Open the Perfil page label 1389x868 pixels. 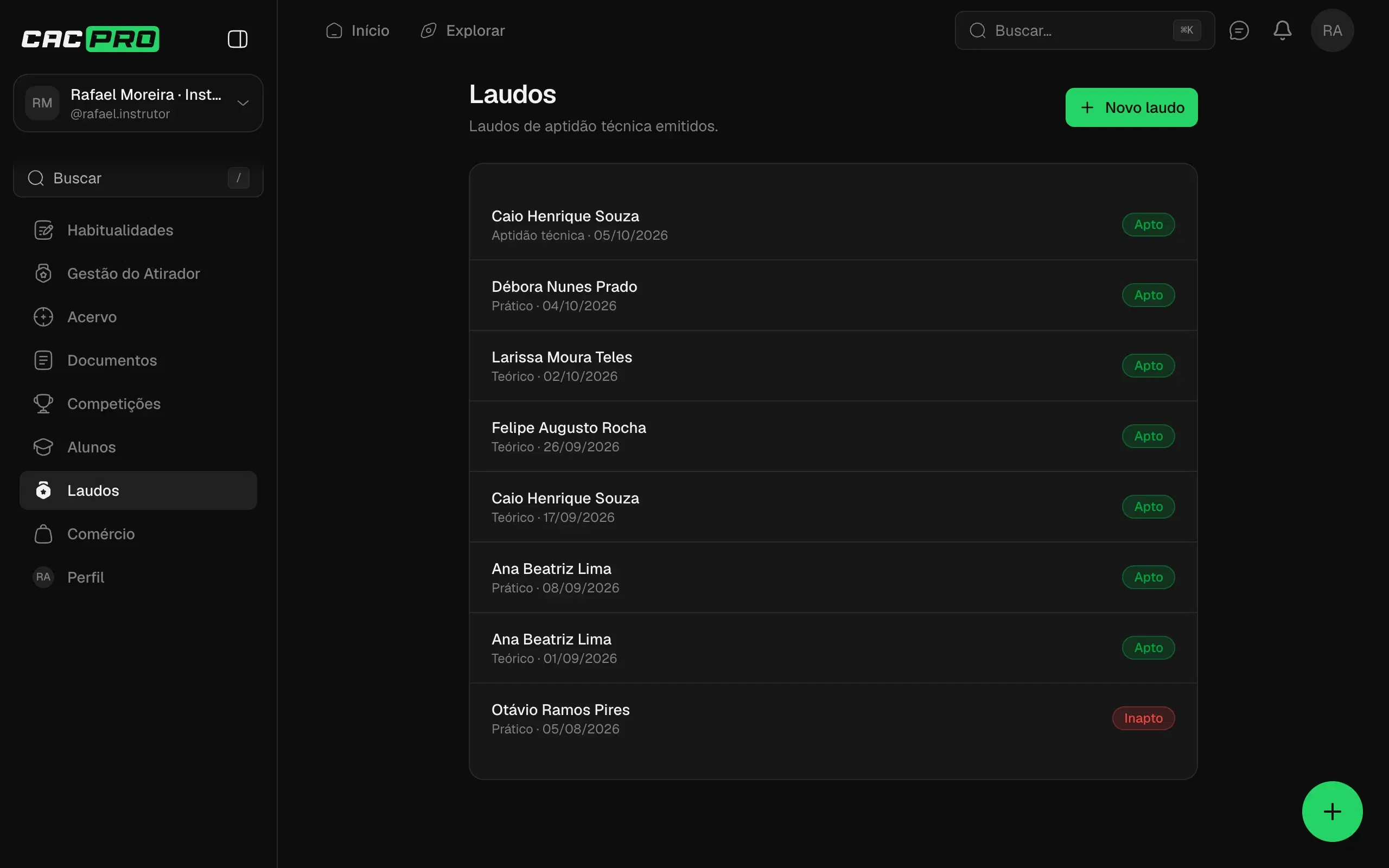86,578
